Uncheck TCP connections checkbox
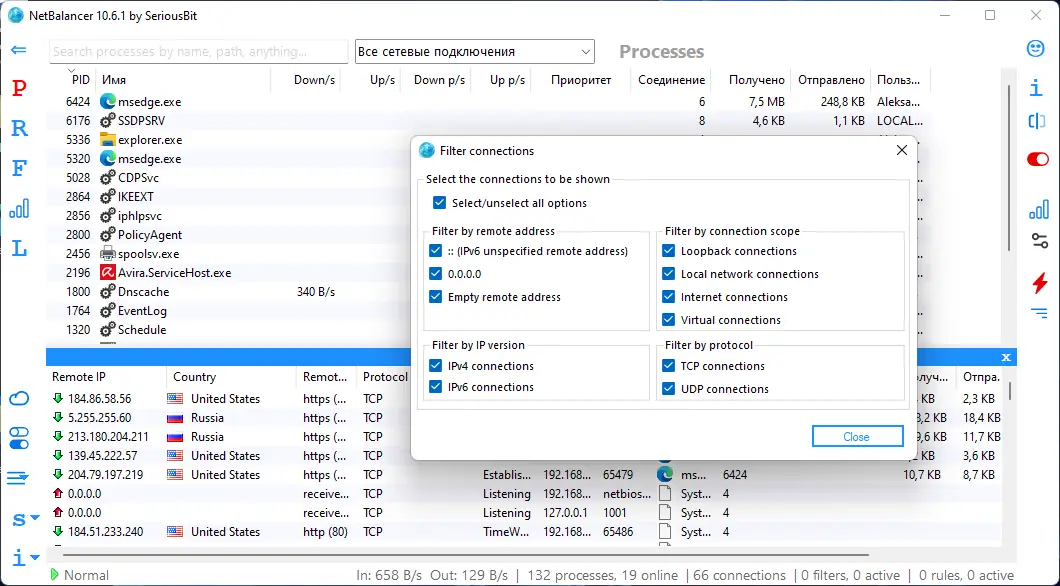Screen dimensions: 1060x586 point(669,366)
